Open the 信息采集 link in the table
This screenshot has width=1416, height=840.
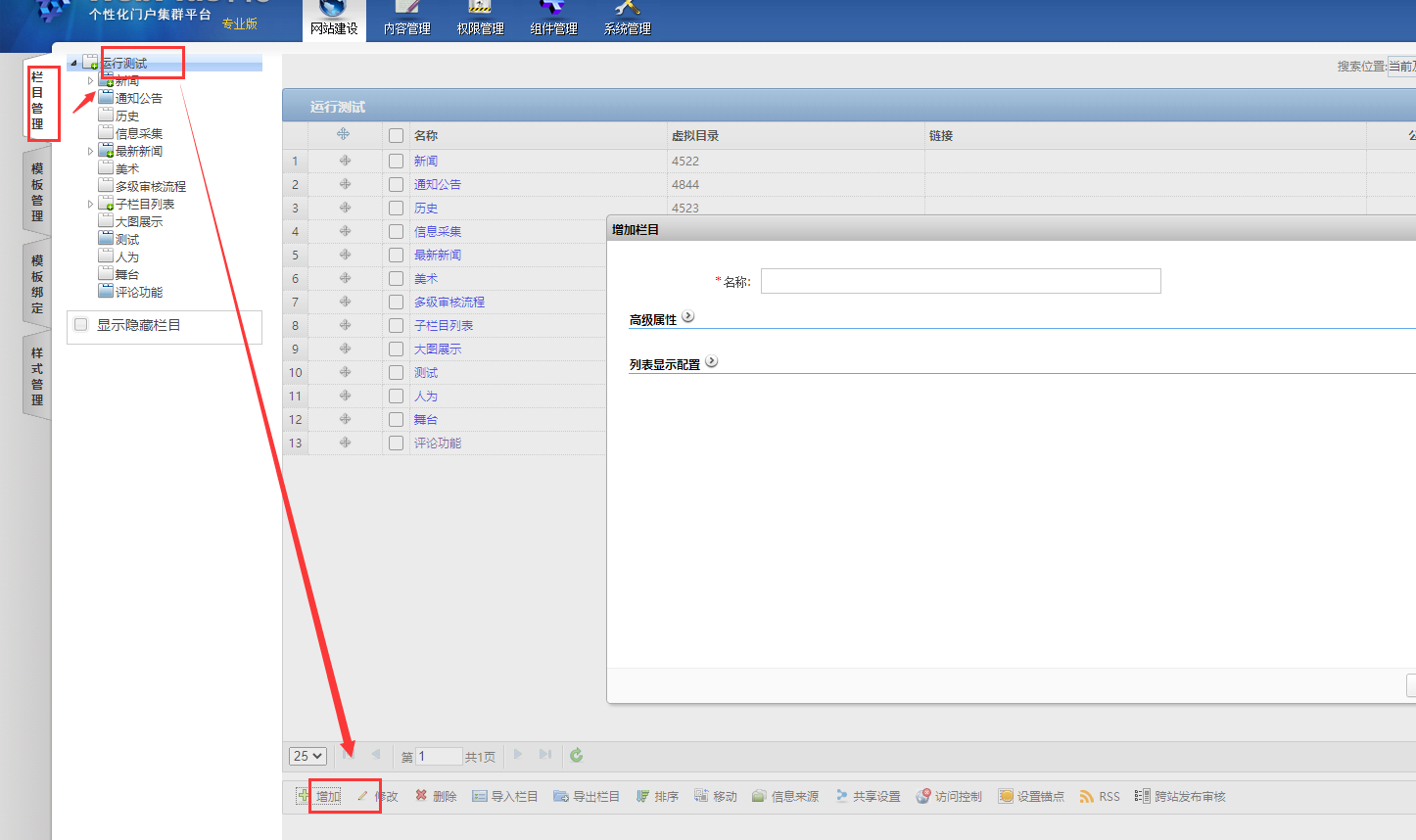click(x=437, y=231)
